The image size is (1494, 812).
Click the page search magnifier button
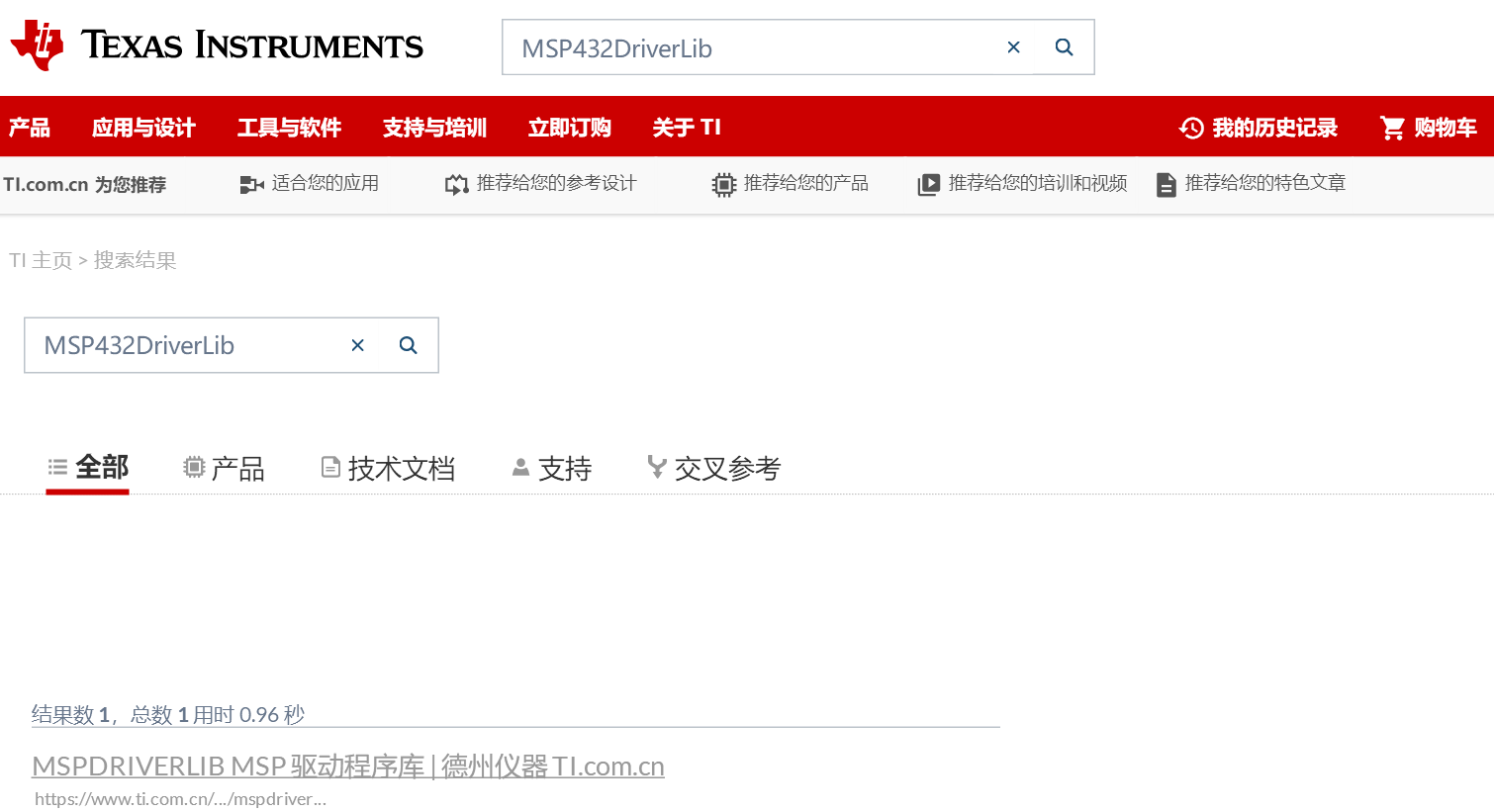click(x=409, y=345)
